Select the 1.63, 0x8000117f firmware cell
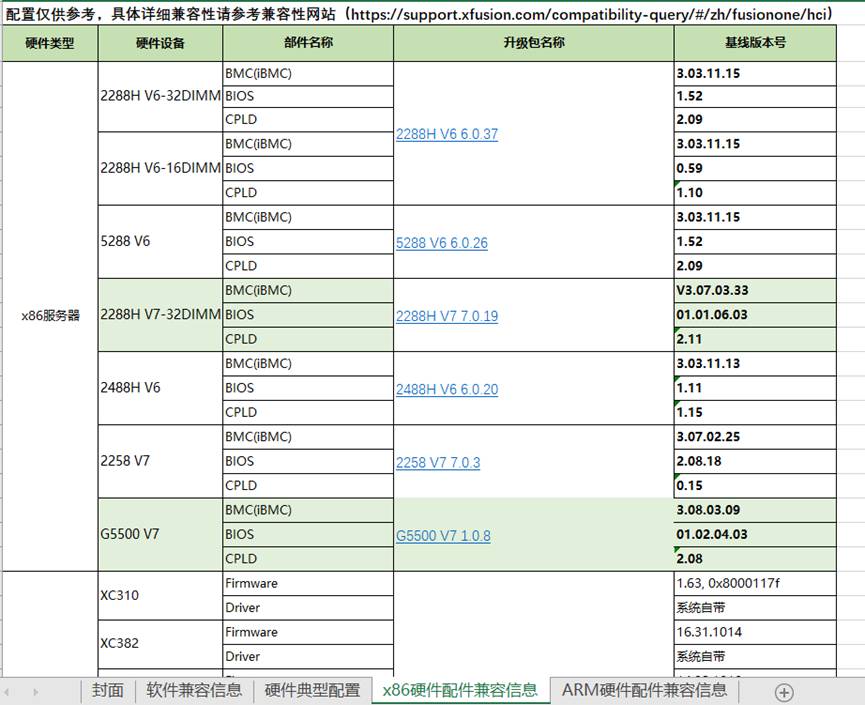 755,583
